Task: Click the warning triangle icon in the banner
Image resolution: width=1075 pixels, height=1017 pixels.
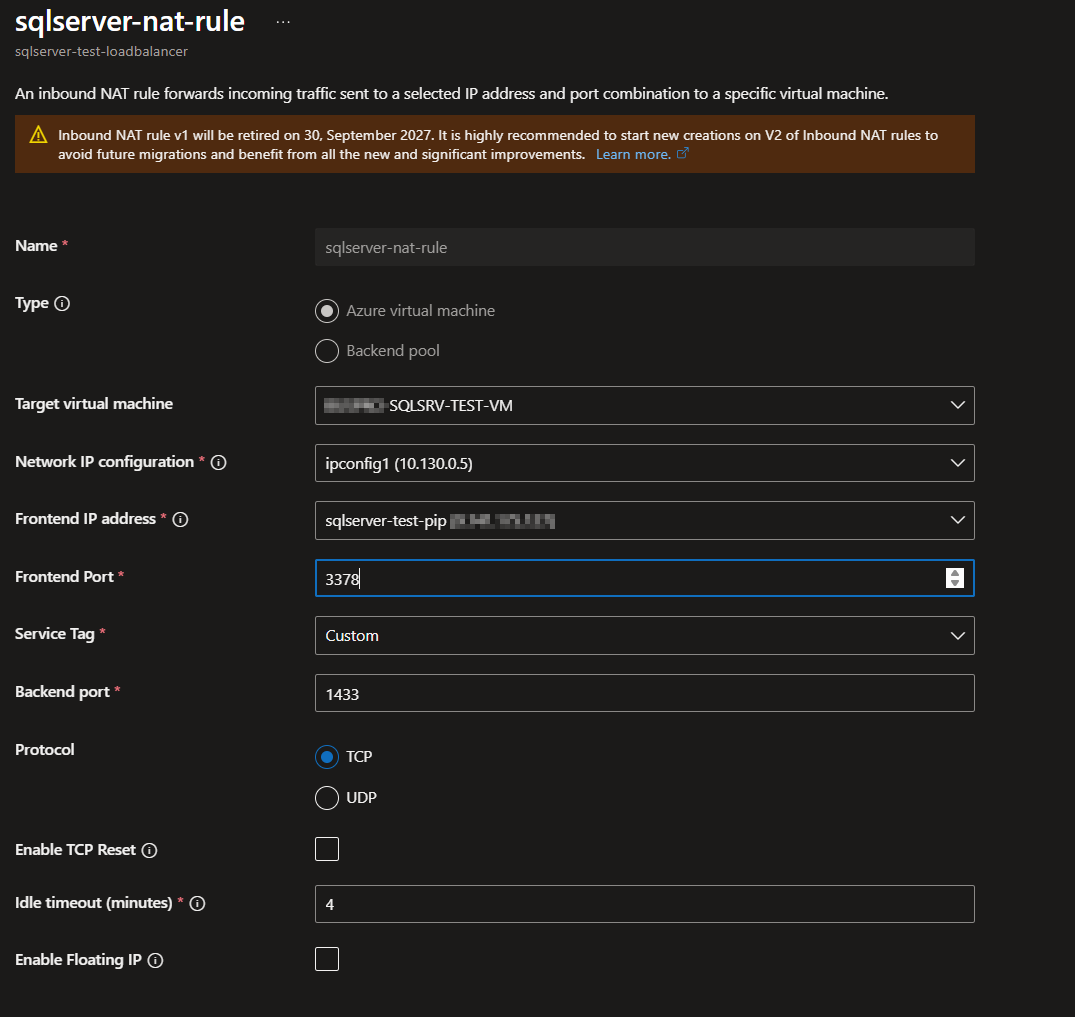Action: [x=38, y=135]
